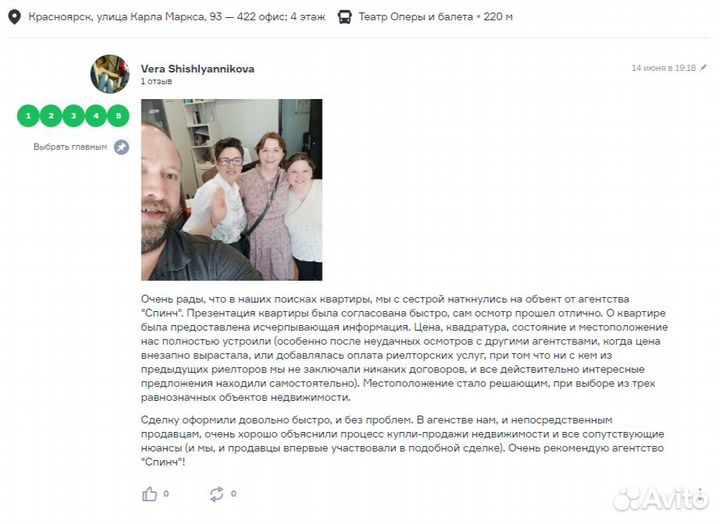The width and height of the screenshot is (720, 524).
Task: Click the pin icon next to Выбрать главным
Action: click(121, 147)
